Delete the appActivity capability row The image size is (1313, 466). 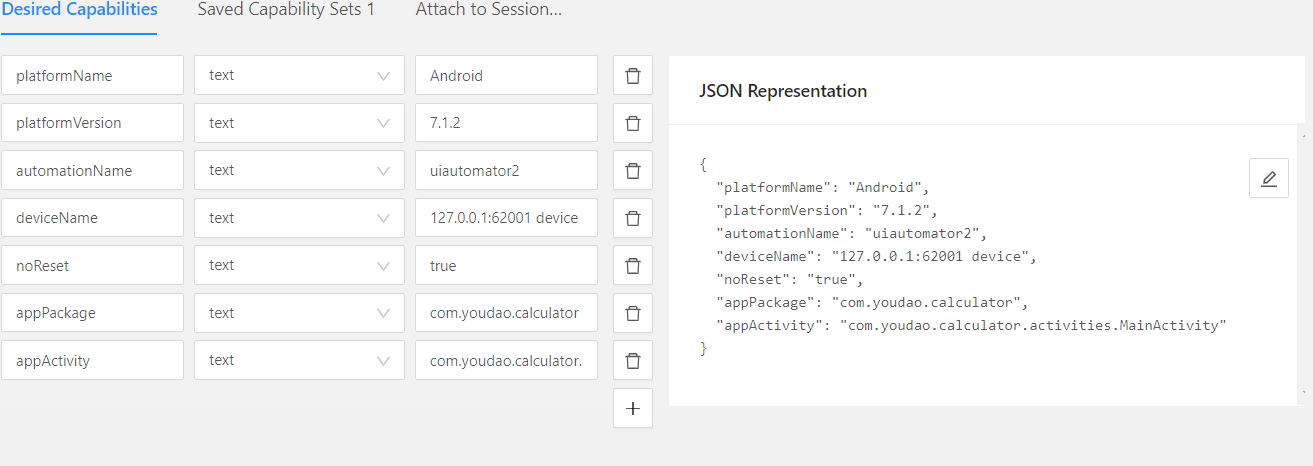[x=632, y=360]
